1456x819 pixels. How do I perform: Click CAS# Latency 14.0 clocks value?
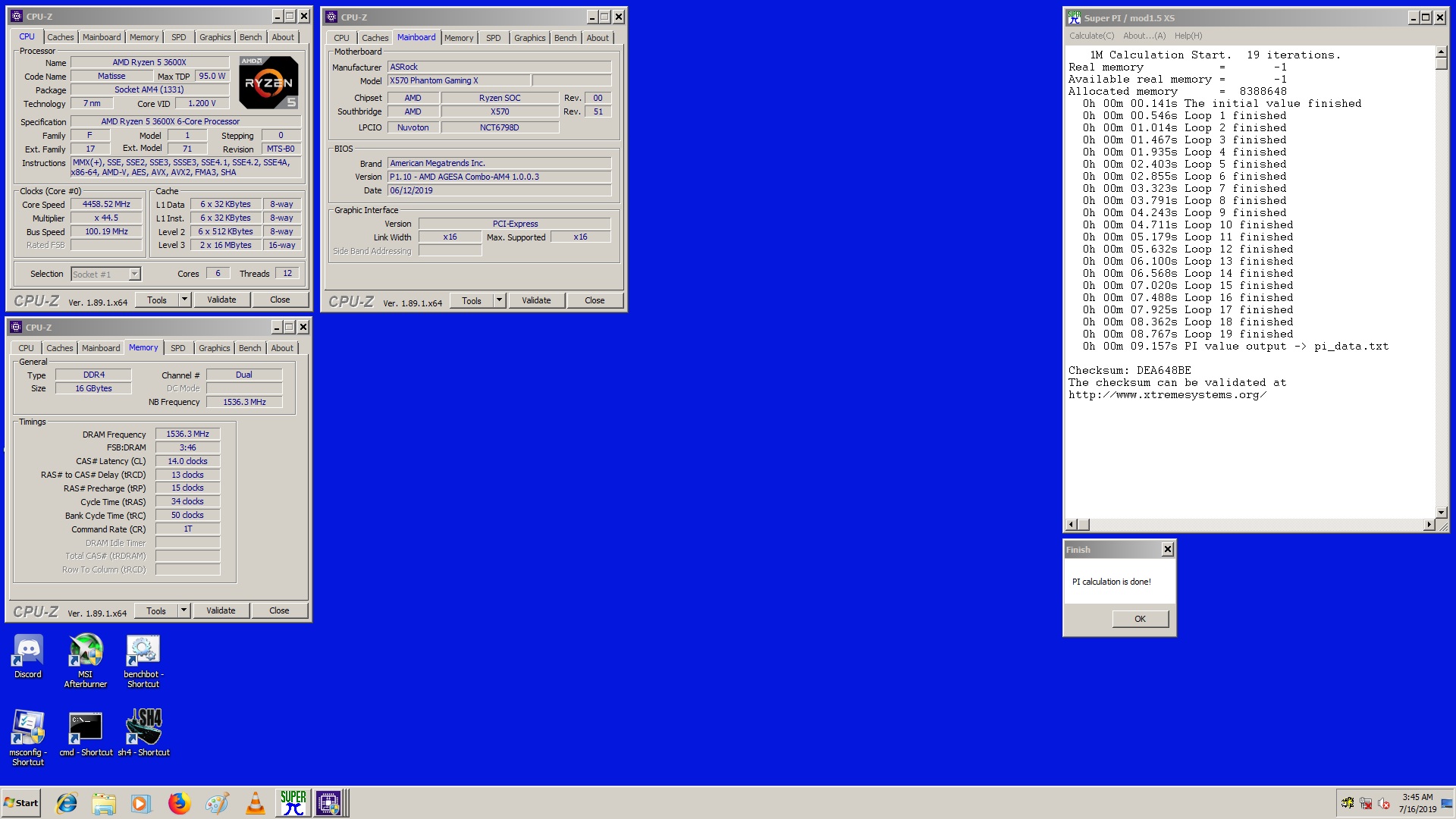point(188,461)
